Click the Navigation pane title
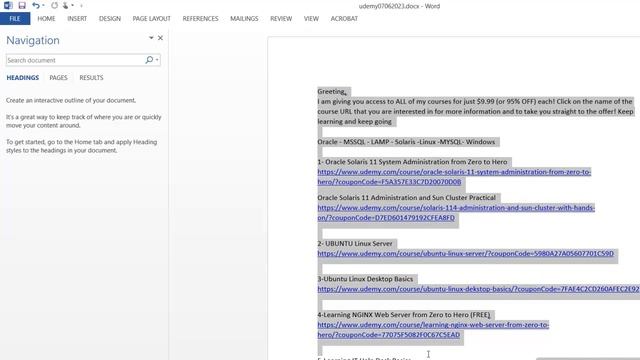 point(33,40)
